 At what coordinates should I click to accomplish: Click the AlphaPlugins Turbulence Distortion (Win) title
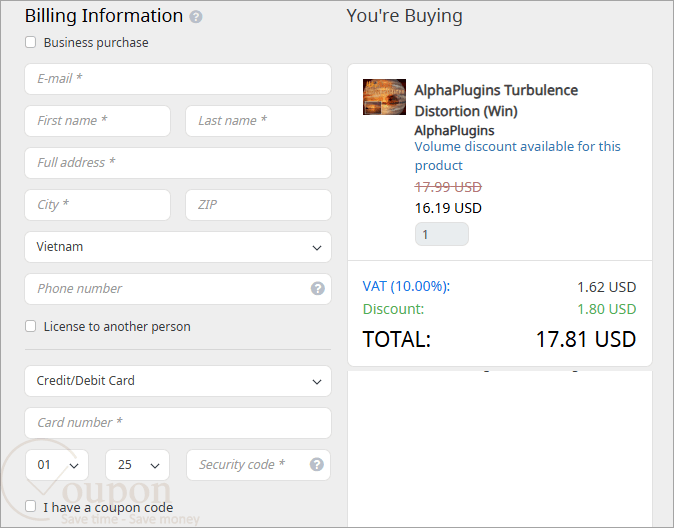click(496, 101)
